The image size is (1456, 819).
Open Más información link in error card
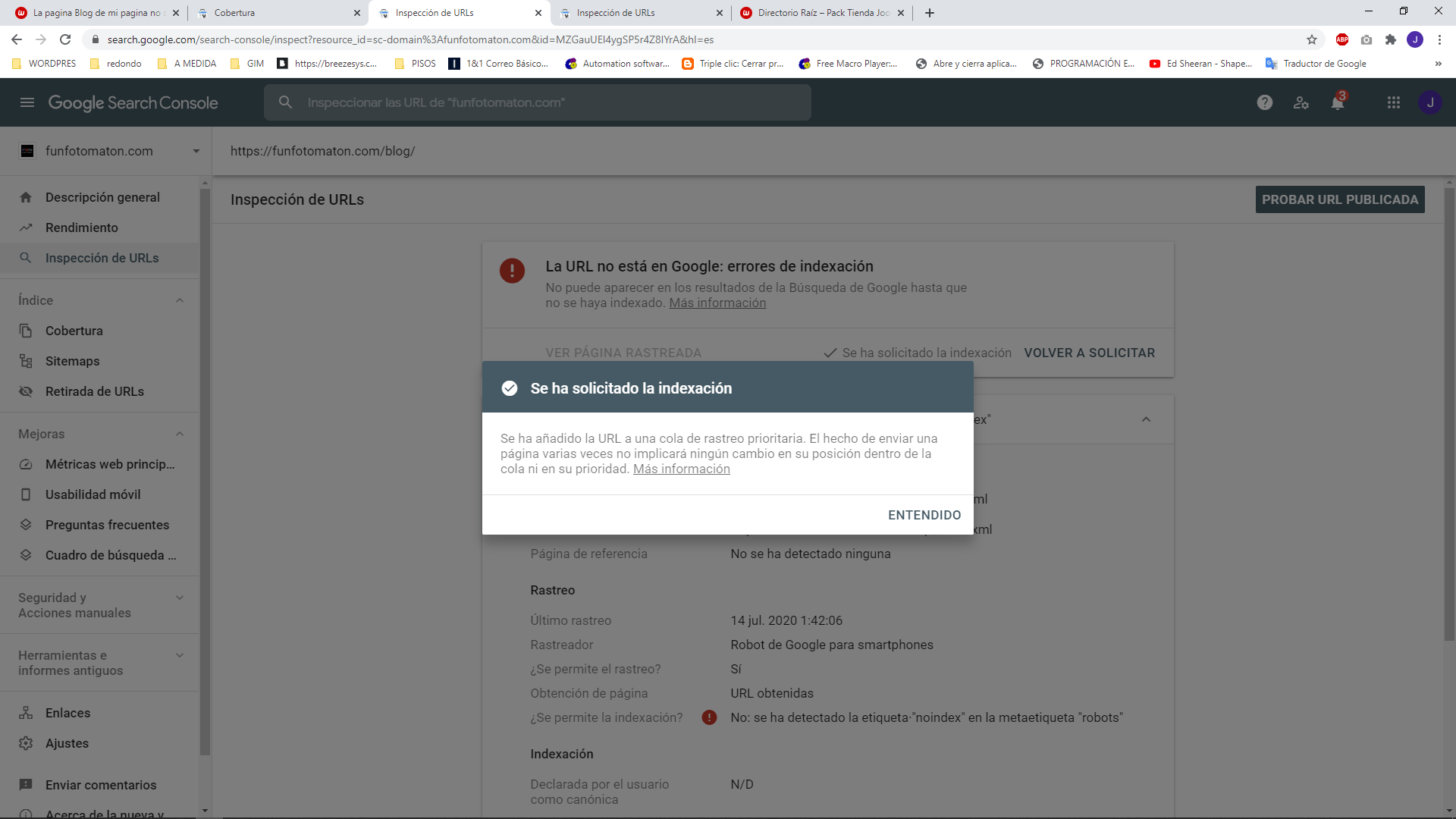tap(717, 303)
